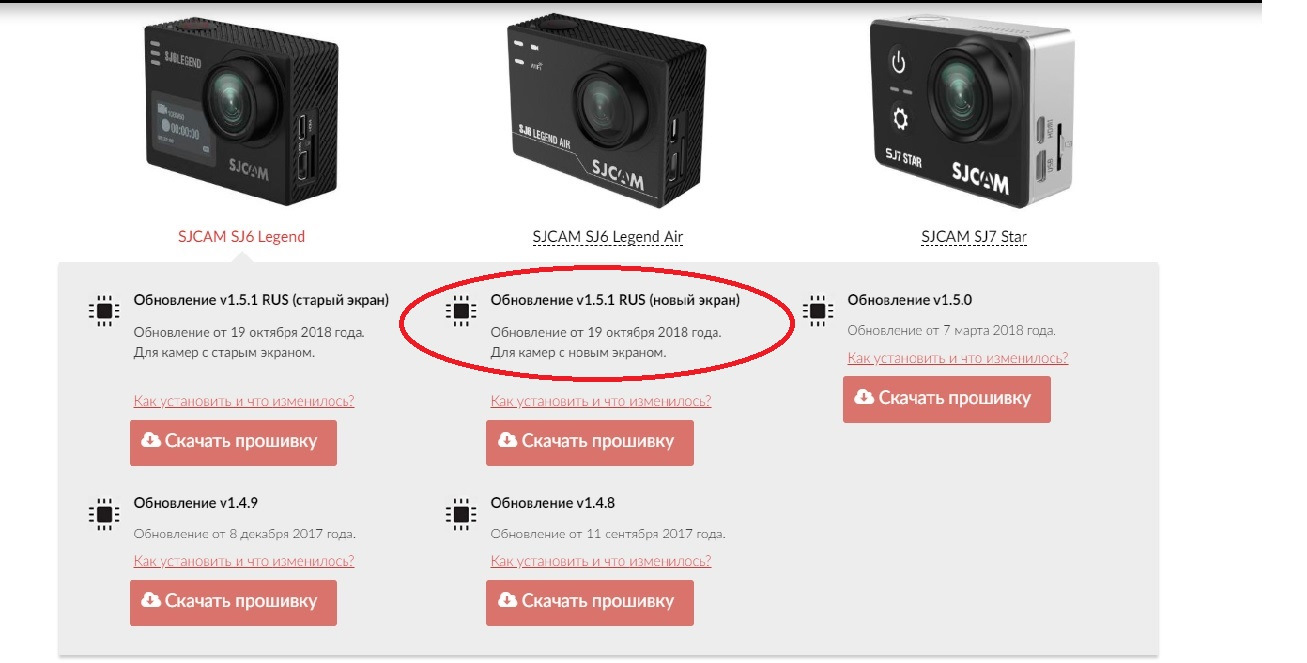Download firmware v1.5.1 for new screen
The width and height of the screenshot is (1307, 663).
tap(590, 442)
